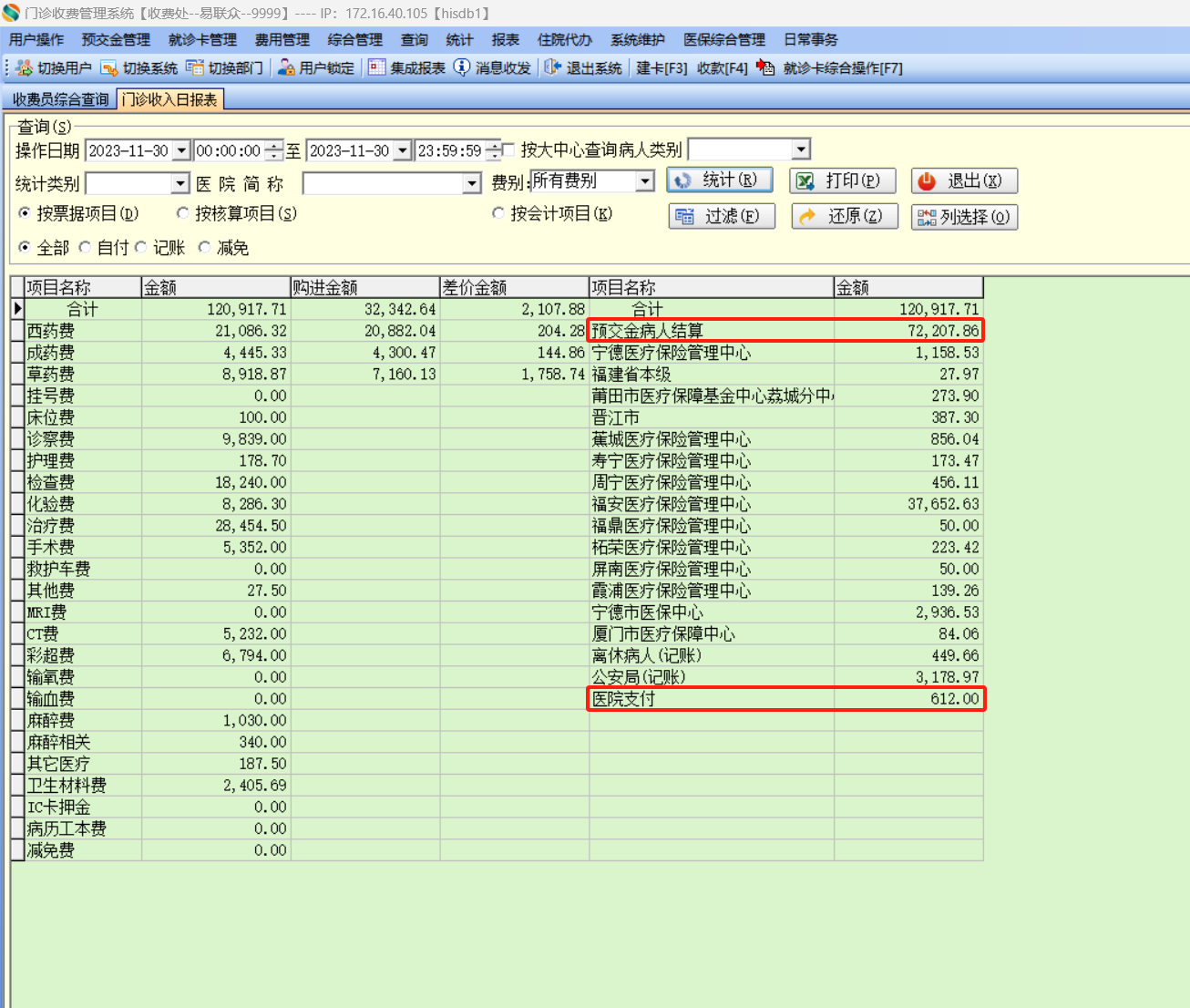Select the 卫生材料费 row

pos(300,786)
